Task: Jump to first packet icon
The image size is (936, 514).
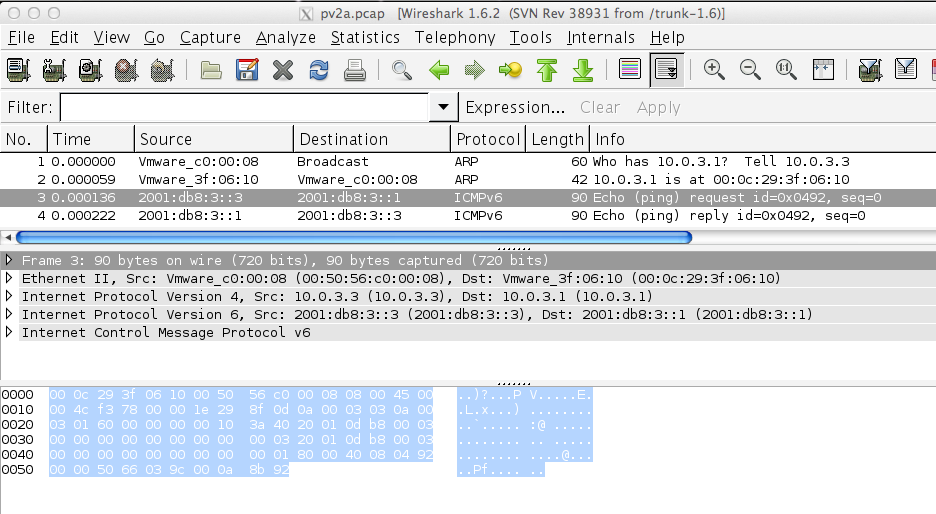Action: [x=547, y=70]
